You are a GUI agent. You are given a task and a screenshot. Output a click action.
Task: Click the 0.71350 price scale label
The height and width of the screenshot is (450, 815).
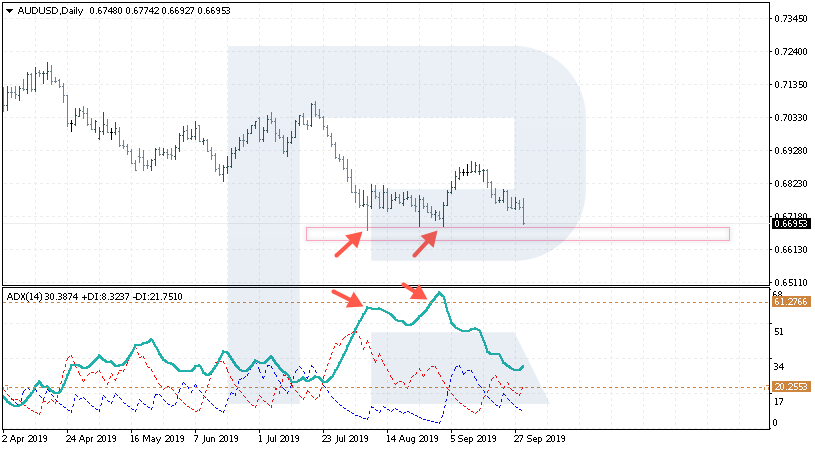[x=791, y=85]
